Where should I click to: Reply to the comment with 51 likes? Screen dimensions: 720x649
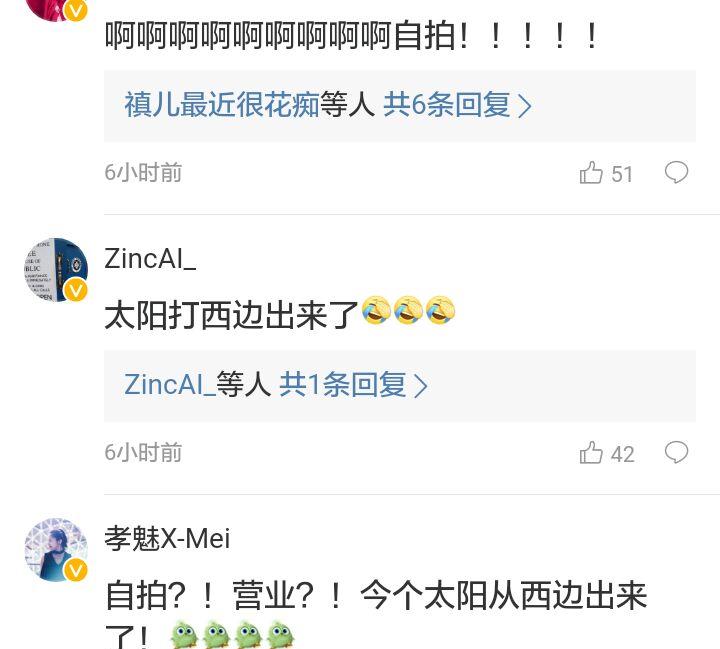click(676, 173)
